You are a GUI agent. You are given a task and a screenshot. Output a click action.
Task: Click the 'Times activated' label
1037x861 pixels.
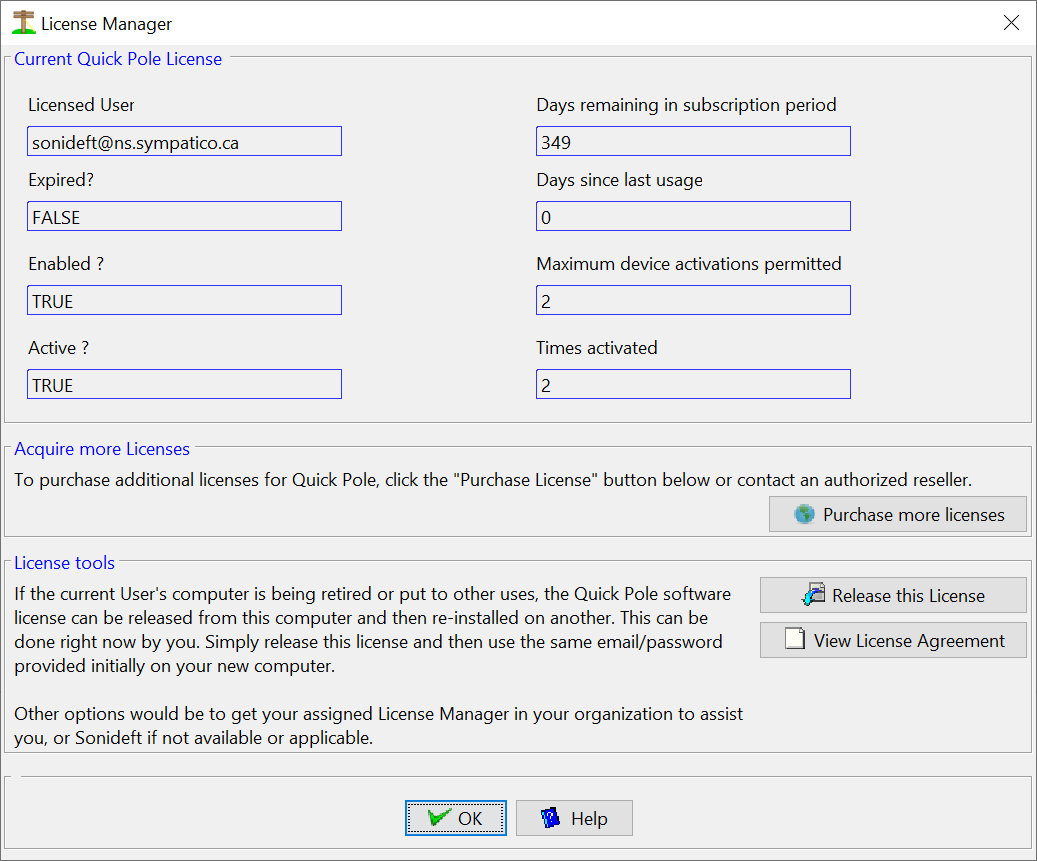pyautogui.click(x=597, y=348)
